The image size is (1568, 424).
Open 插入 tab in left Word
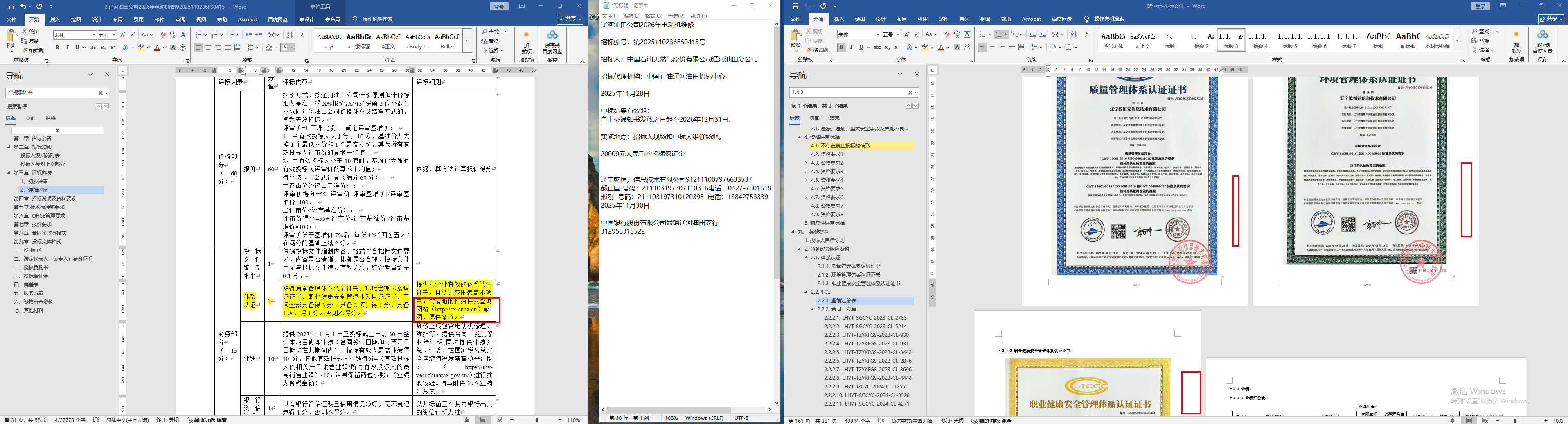point(55,20)
